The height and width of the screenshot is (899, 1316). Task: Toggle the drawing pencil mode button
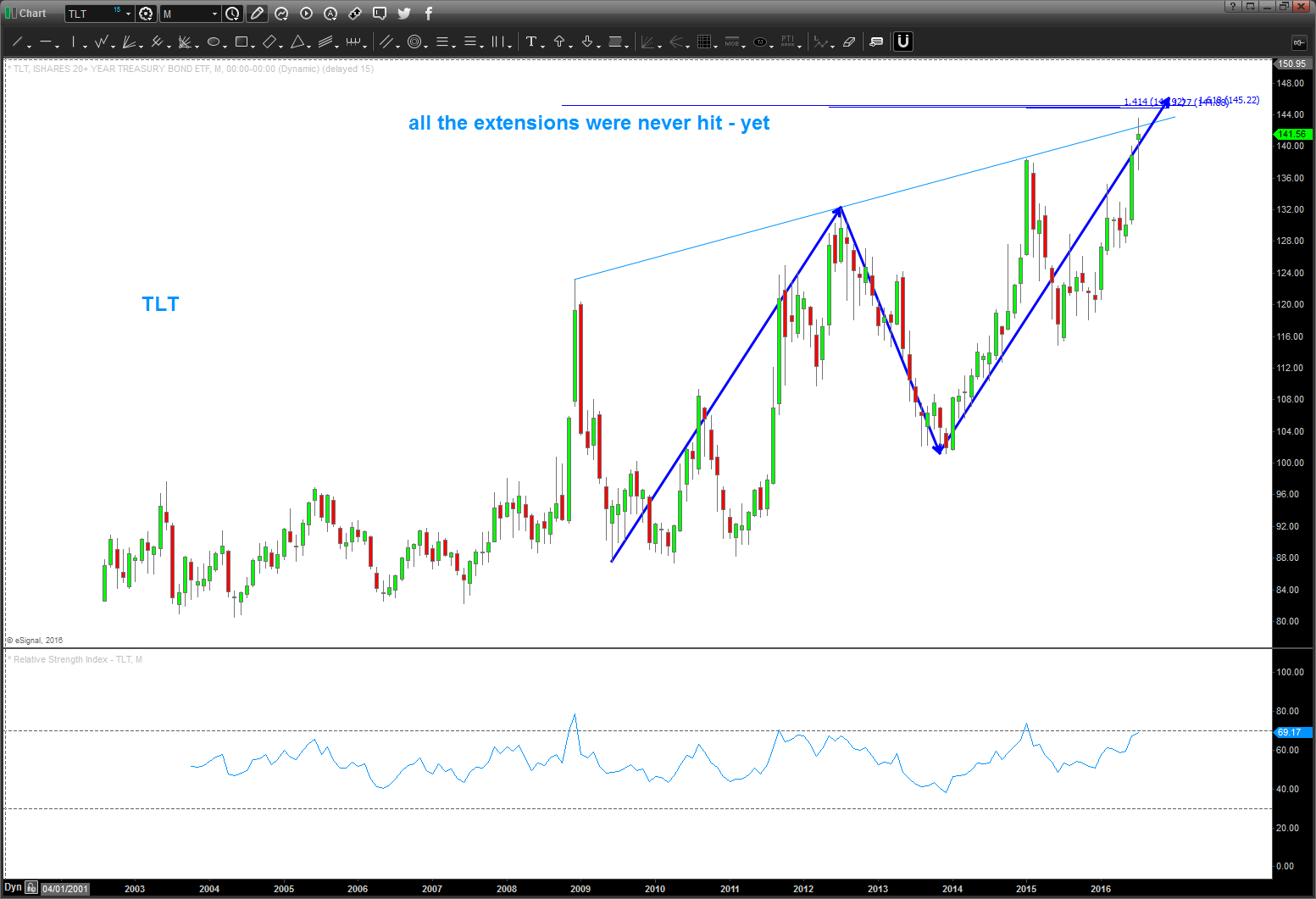pos(257,14)
